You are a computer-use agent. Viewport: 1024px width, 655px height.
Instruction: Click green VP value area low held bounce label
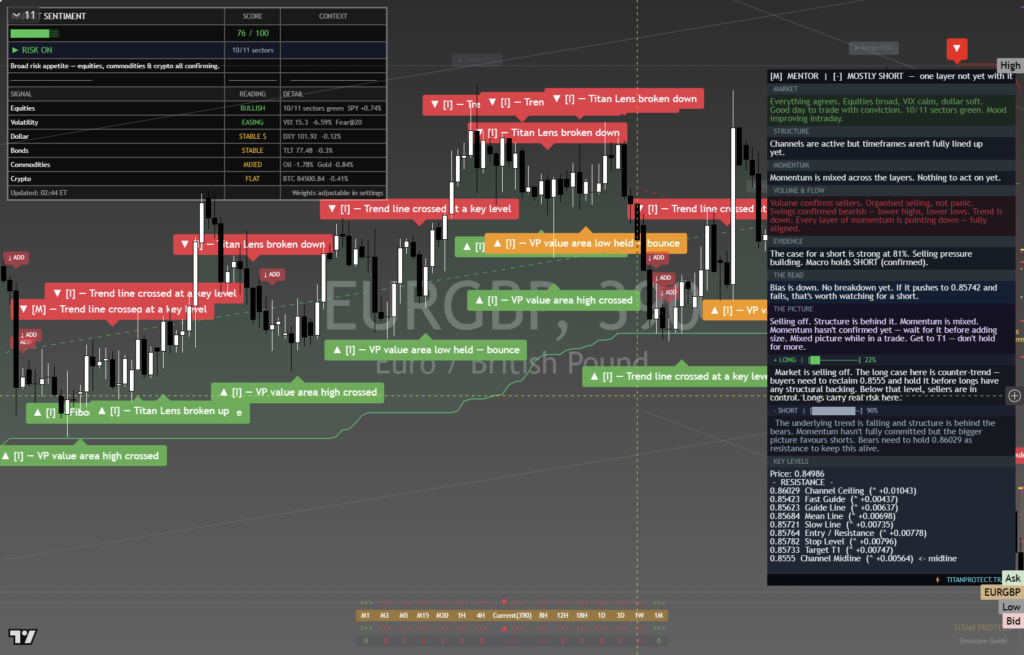click(x=426, y=350)
